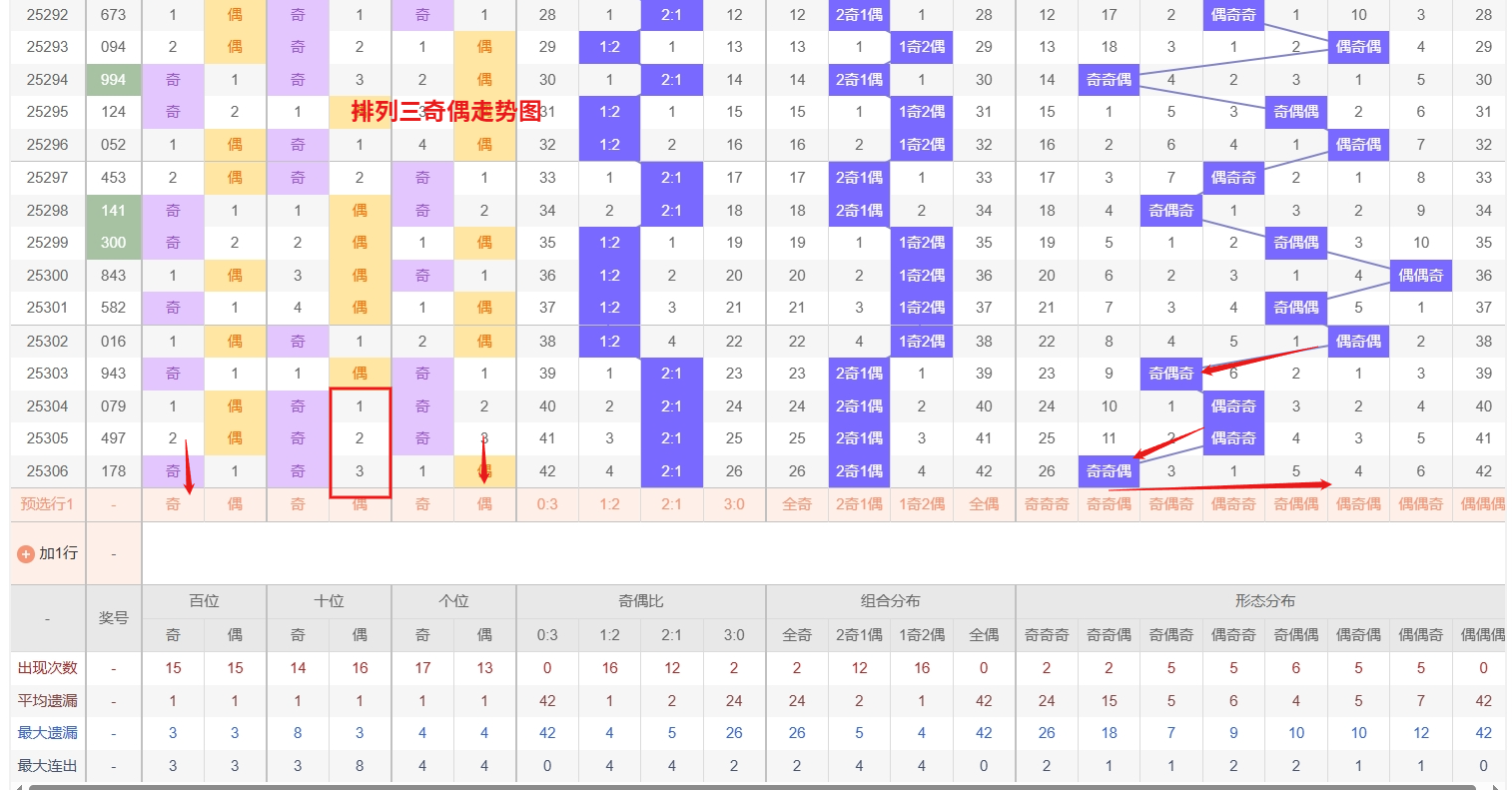The image size is (1512, 790).
Task: Click the 出现次数 row label
Action: click(x=48, y=668)
